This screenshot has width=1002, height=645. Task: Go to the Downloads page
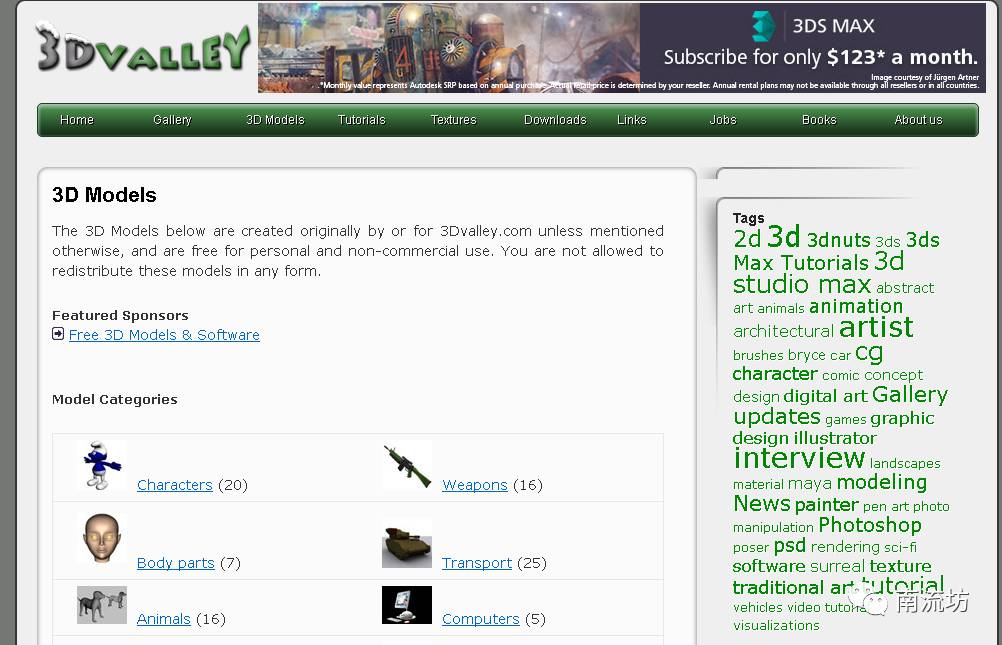coord(555,120)
